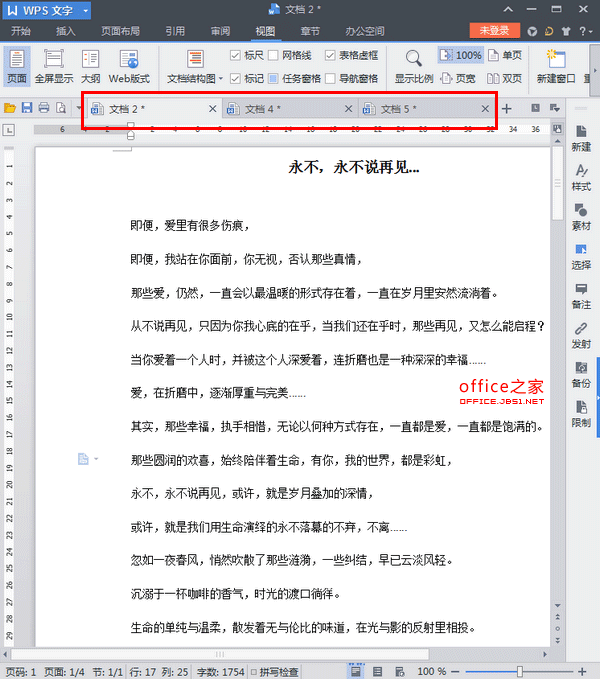The height and width of the screenshot is (679, 600).
Task: Click the 显示比例 zoom magnifier icon
Action: coord(414,58)
